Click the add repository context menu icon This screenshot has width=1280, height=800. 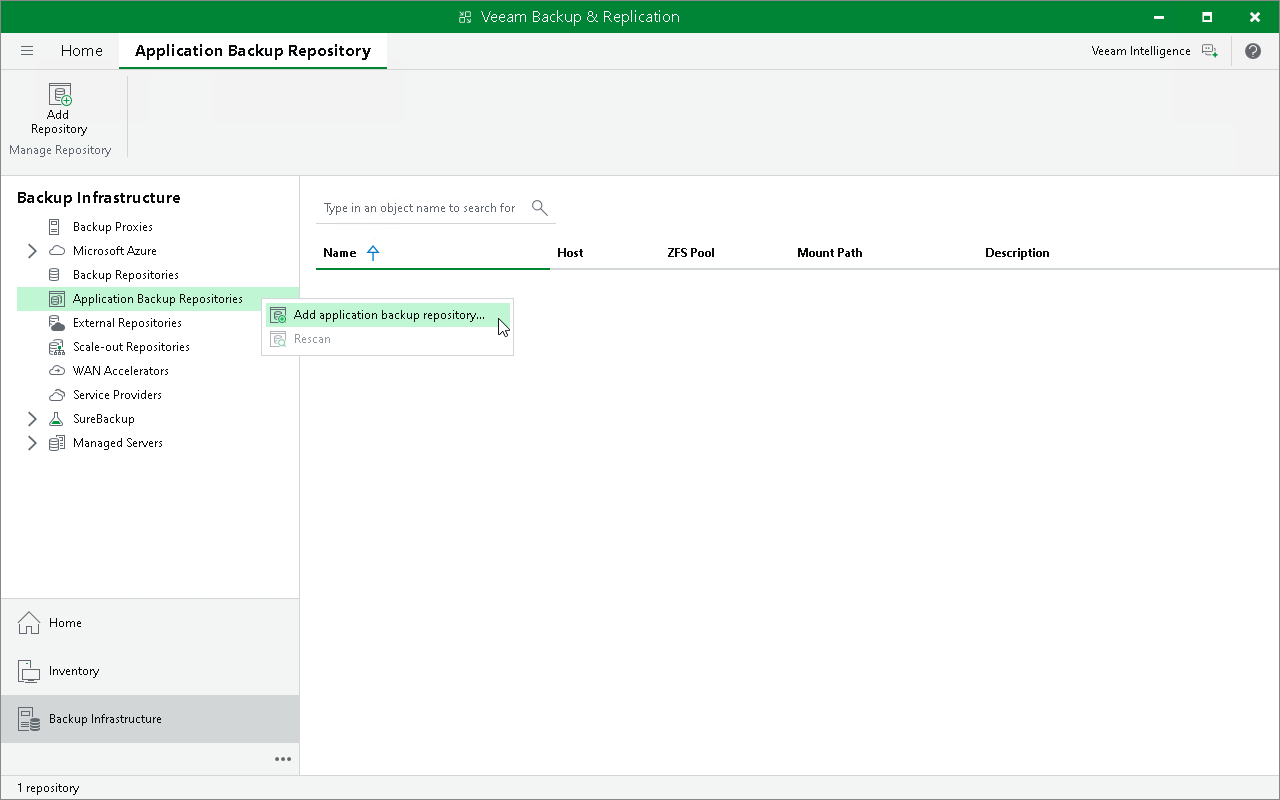[279, 315]
